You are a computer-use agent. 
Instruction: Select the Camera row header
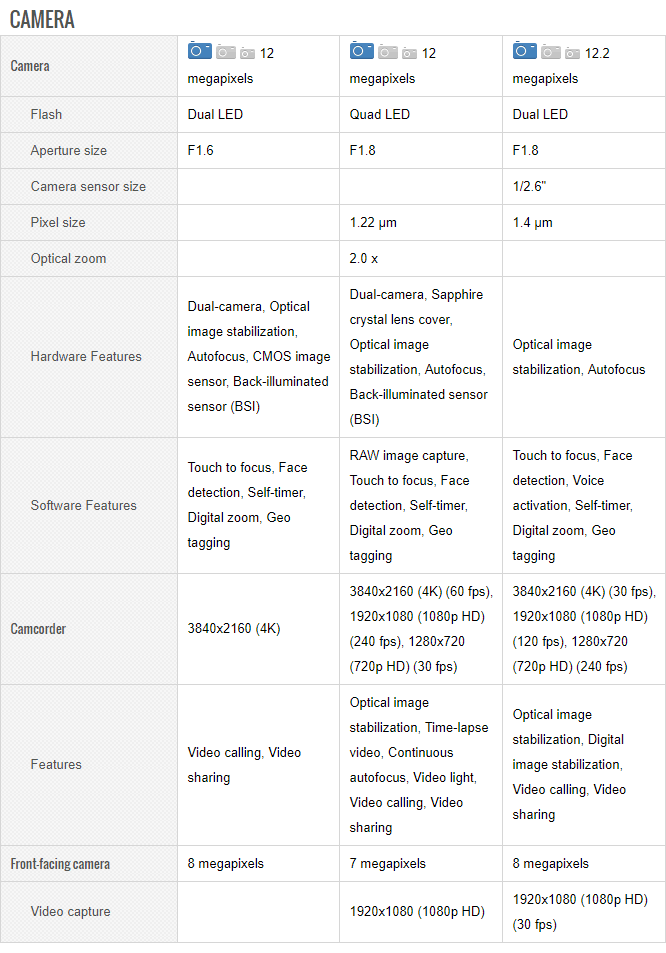pos(30,66)
